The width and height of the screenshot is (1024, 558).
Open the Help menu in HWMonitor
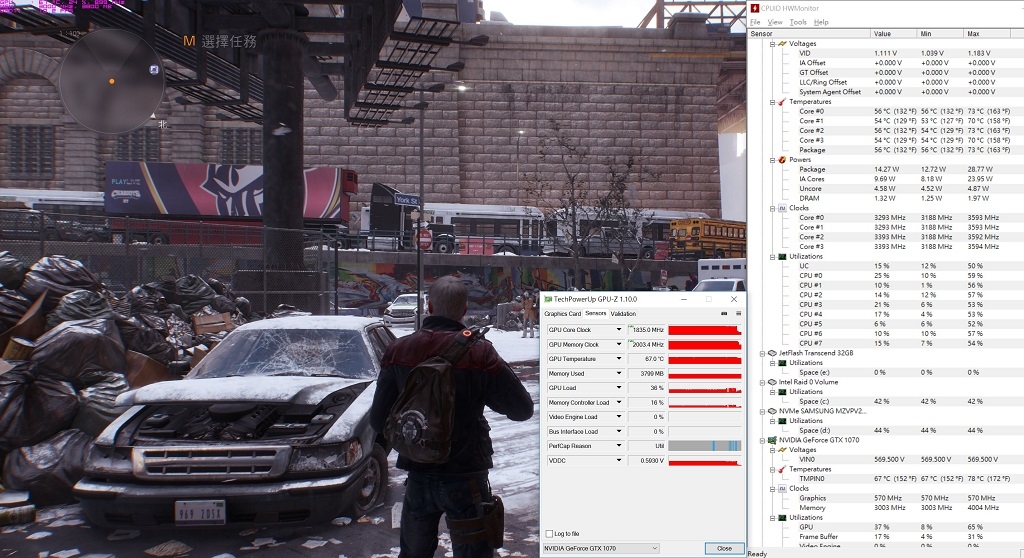(821, 22)
